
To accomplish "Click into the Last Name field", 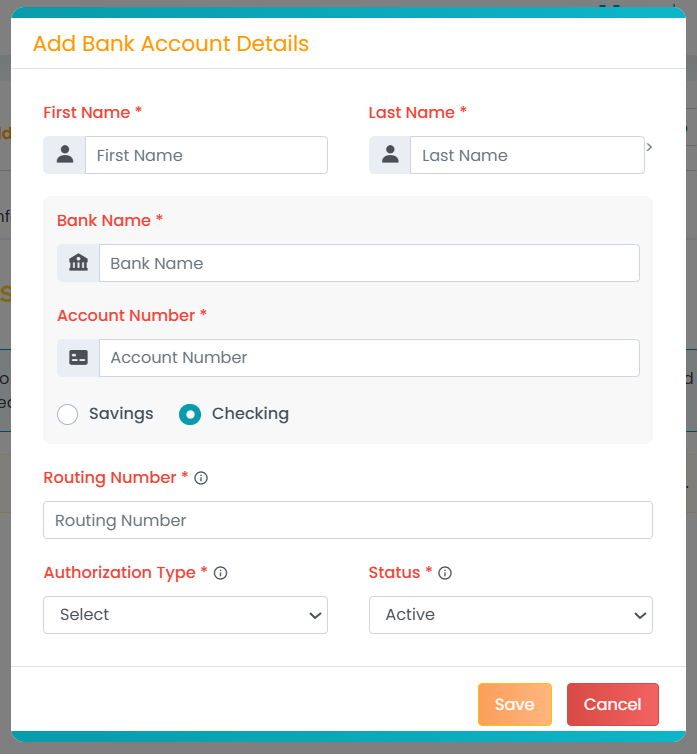I will (527, 155).
